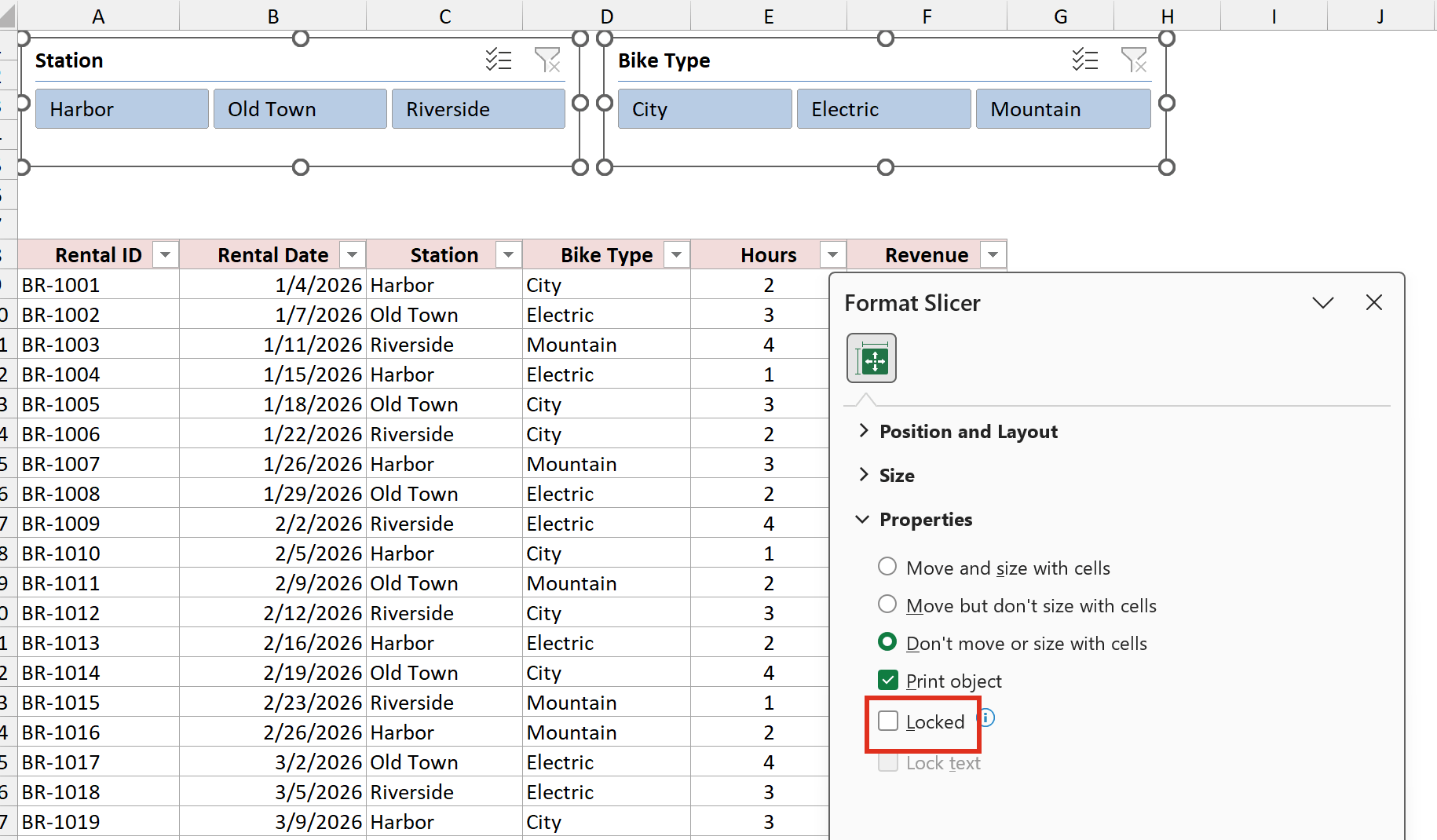Open the Revenue column filter dropdown
Viewport: 1437px width, 840px height.
pyautogui.click(x=993, y=255)
